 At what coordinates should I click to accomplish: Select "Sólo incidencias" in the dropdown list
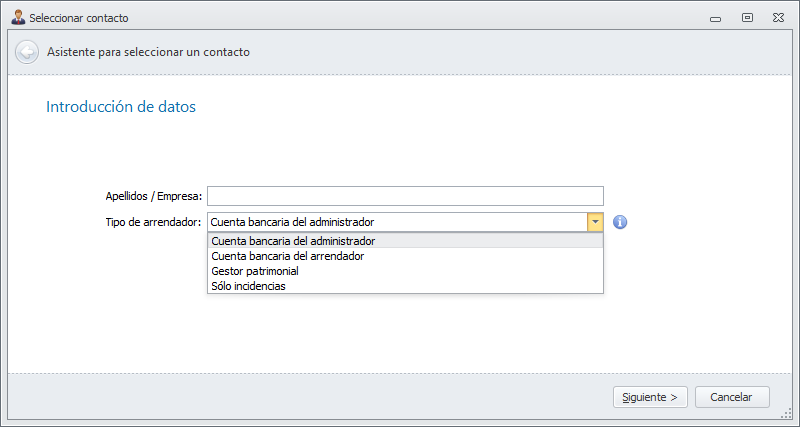pos(249,286)
